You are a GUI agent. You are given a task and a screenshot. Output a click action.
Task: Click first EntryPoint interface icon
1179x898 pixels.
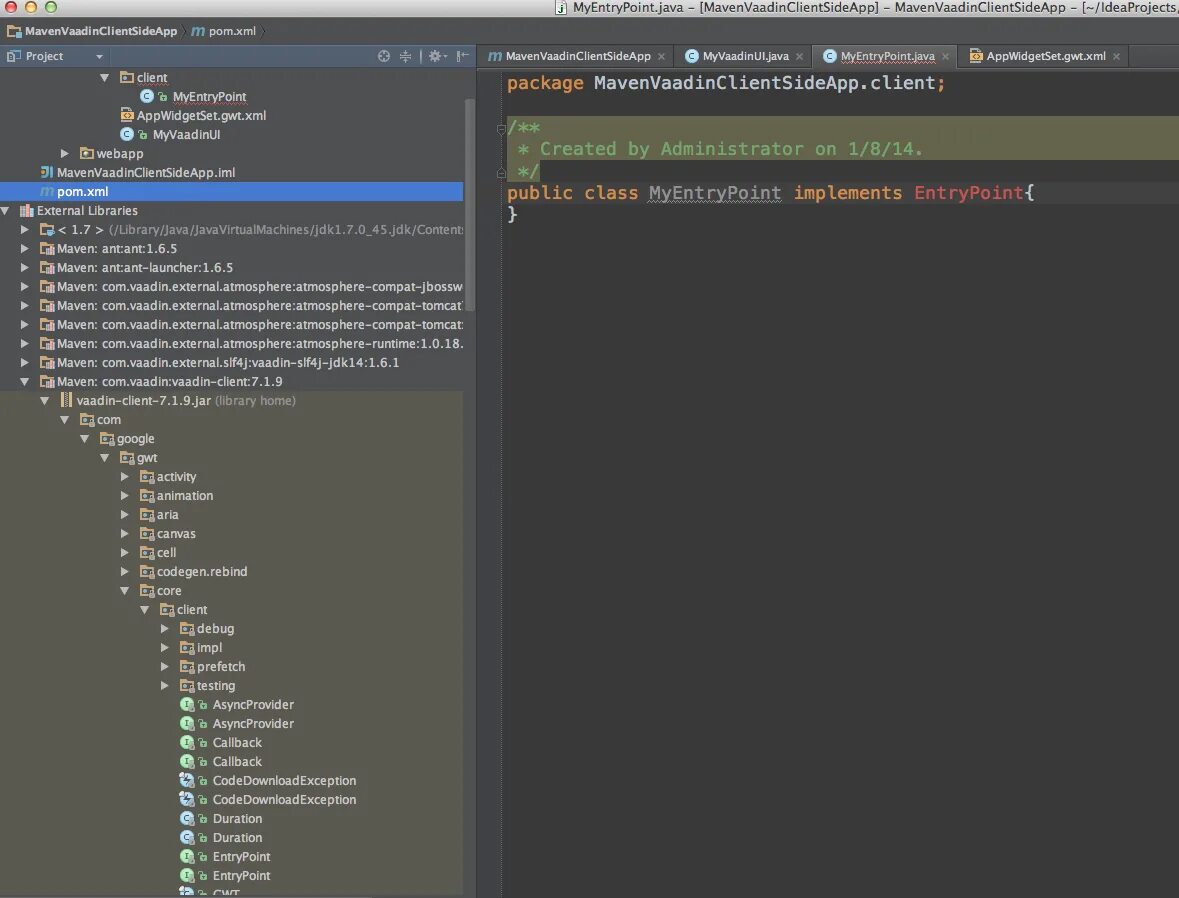pos(187,857)
